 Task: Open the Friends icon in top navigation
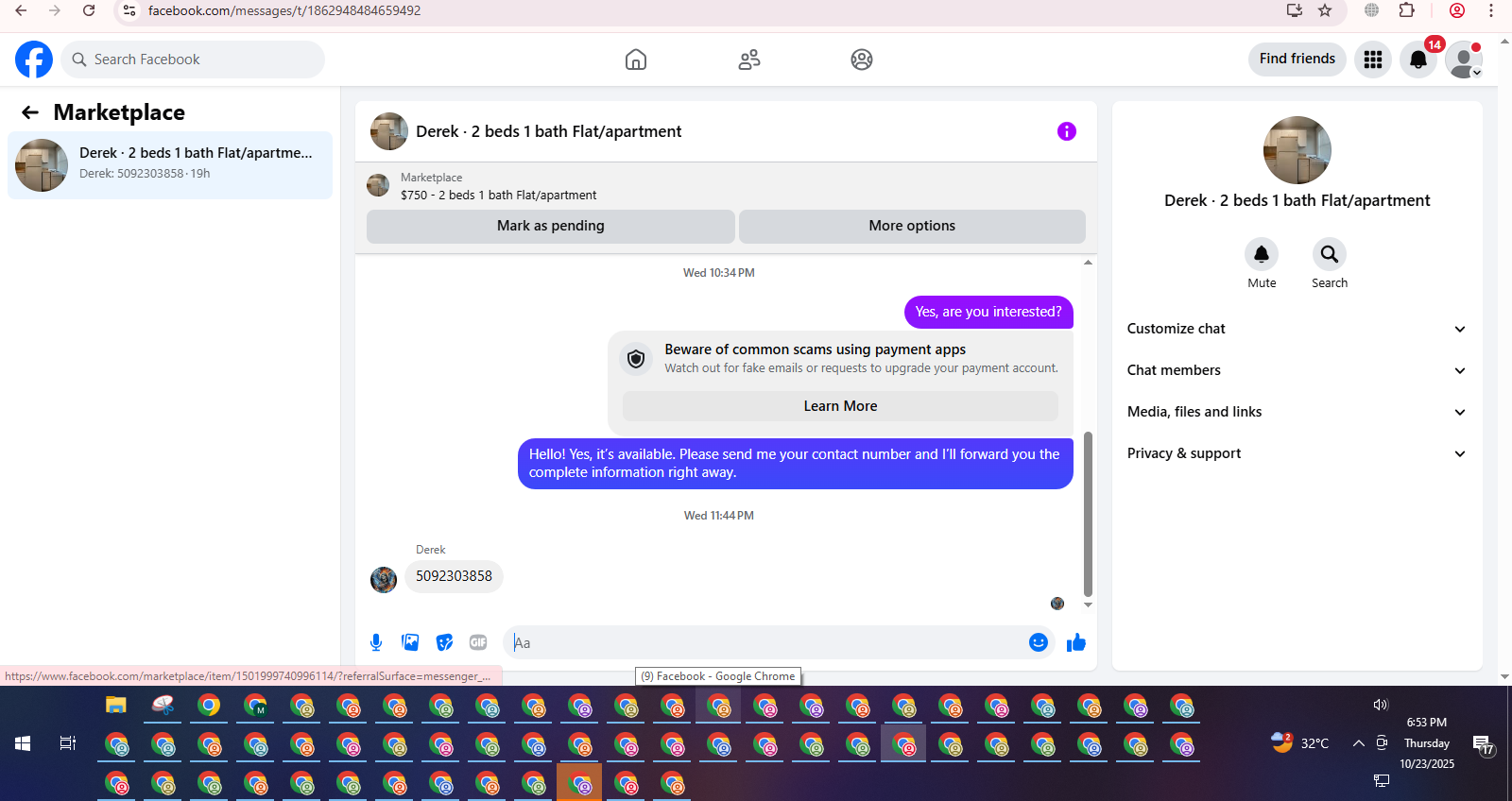point(749,60)
